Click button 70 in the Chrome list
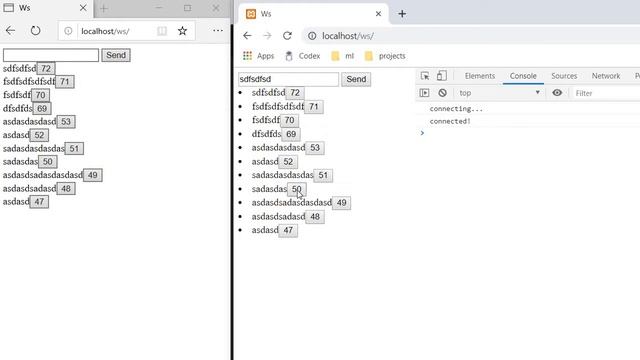640x360 pixels. (x=289, y=120)
